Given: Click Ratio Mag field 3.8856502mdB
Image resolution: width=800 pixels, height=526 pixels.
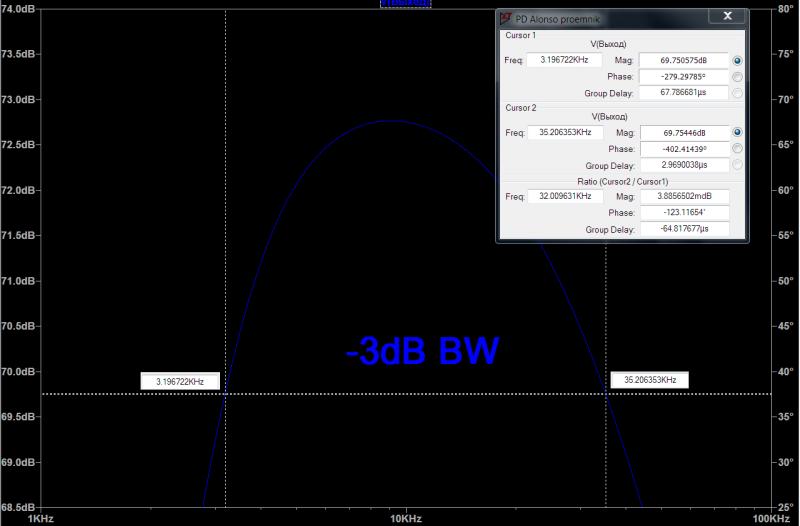Looking at the screenshot, I should [x=685, y=196].
